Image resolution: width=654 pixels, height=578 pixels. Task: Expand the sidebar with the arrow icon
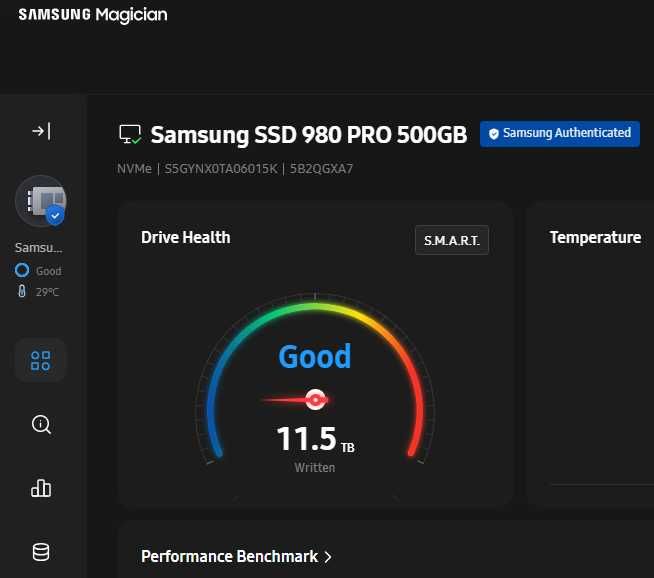41,131
